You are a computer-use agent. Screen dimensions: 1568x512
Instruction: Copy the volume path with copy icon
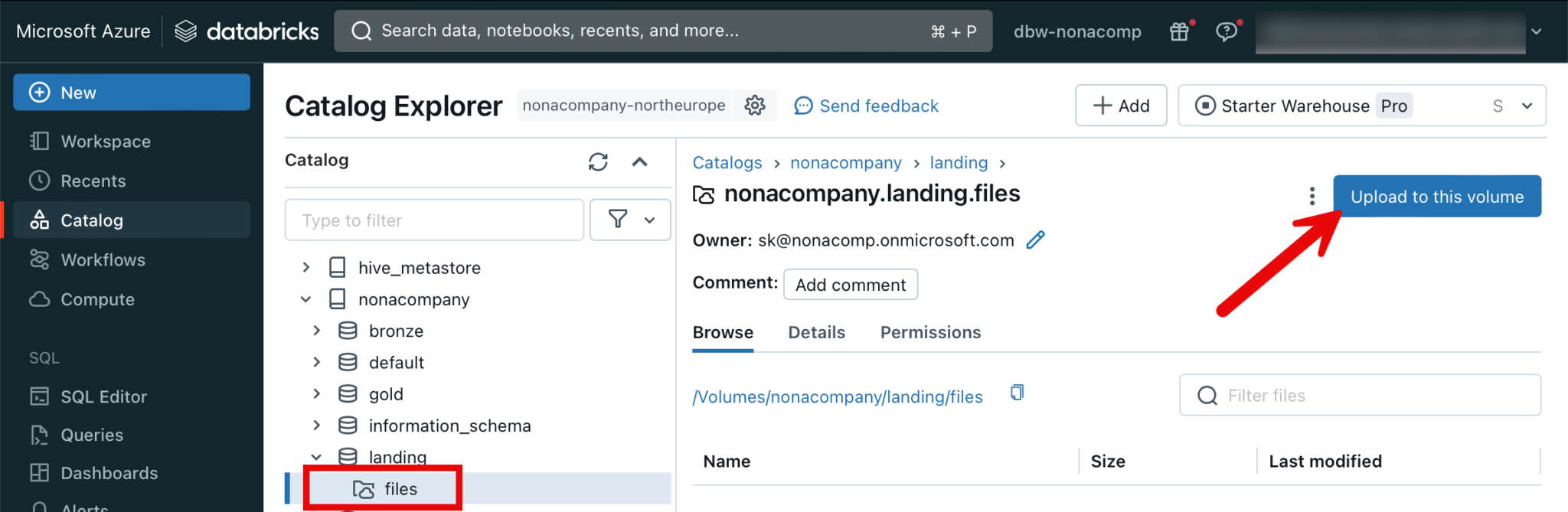[x=1017, y=393]
